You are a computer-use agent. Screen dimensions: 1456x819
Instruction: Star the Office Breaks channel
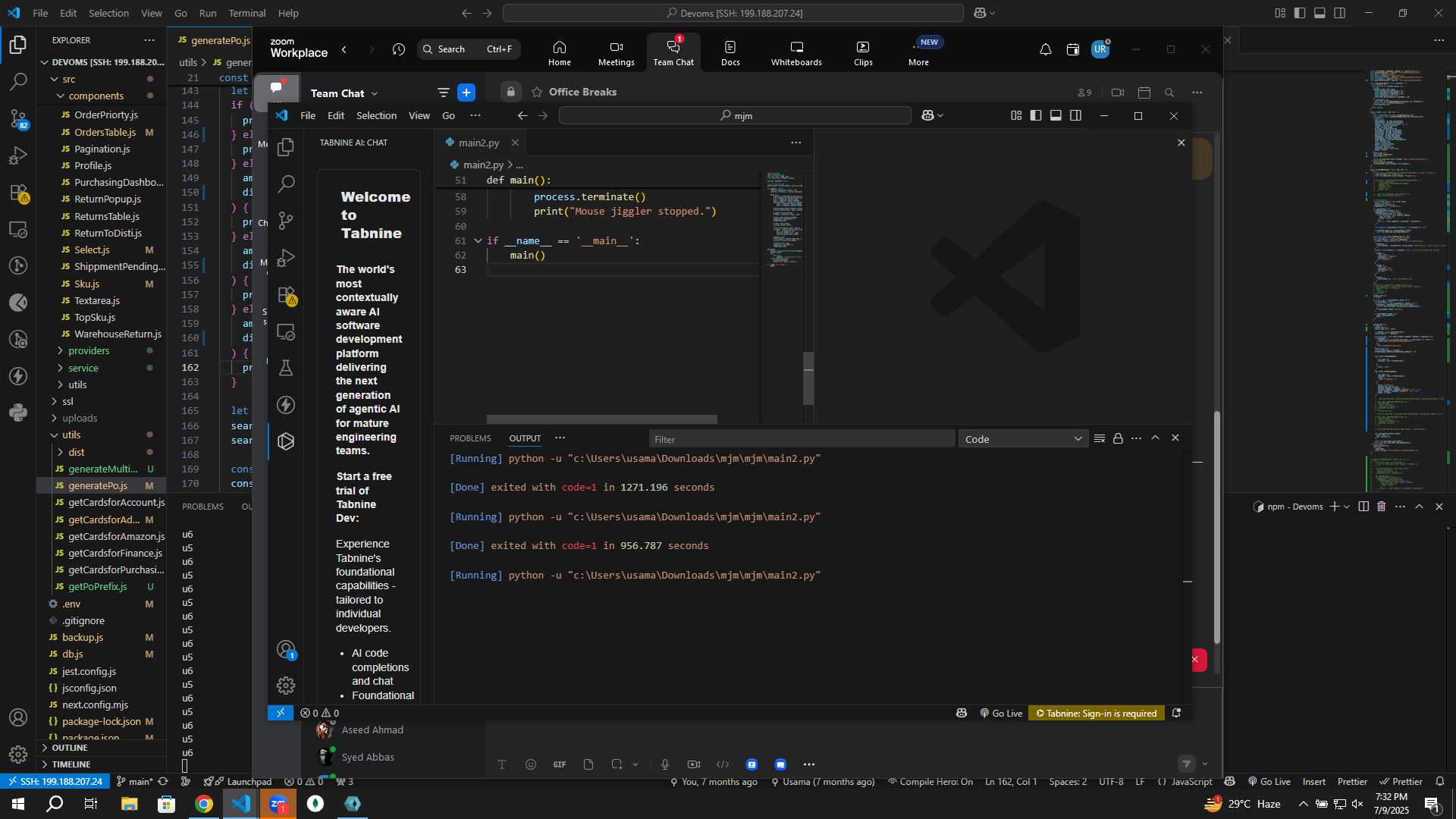537,92
